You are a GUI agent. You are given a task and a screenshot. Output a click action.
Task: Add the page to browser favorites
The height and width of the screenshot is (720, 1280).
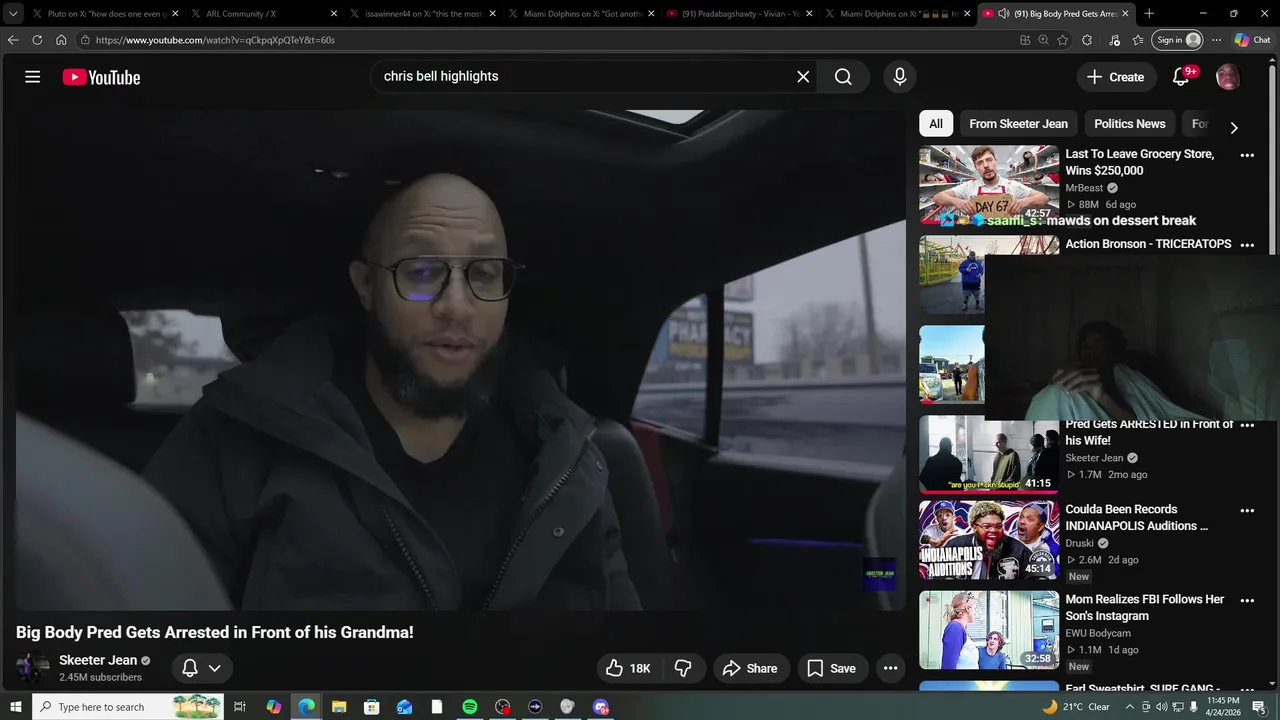tap(1062, 40)
